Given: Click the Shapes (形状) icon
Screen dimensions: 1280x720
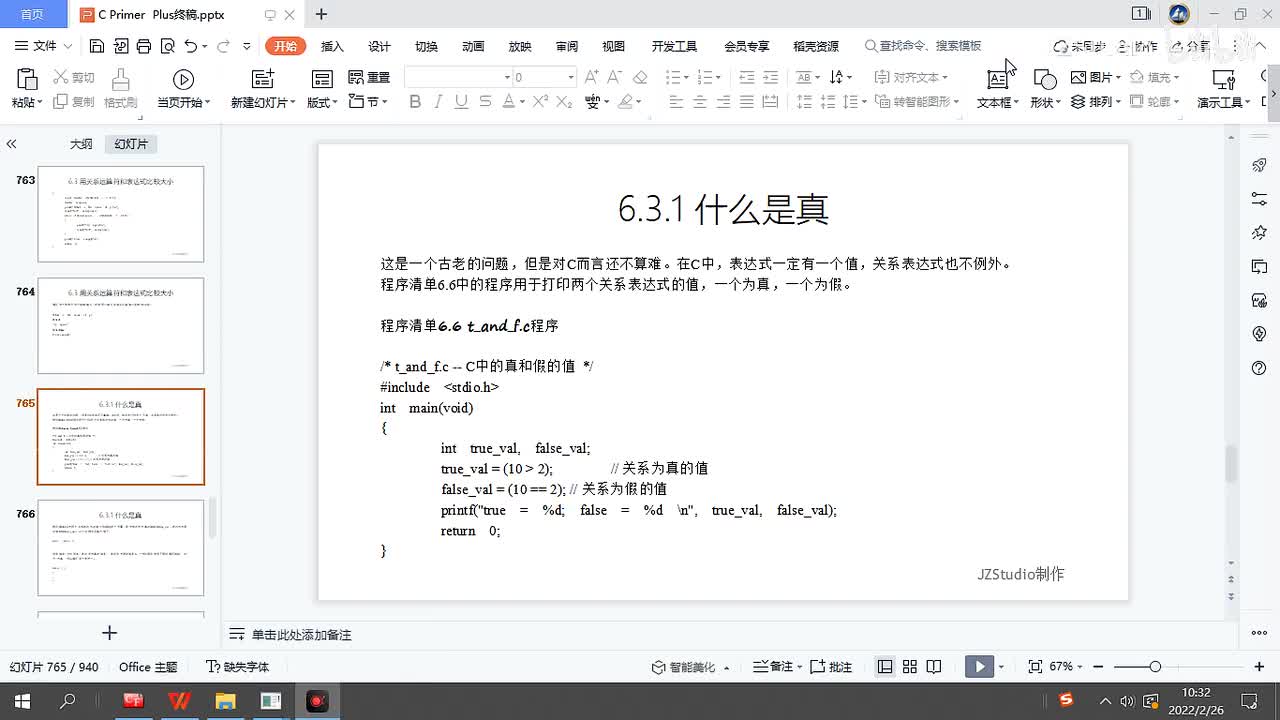Looking at the screenshot, I should coord(1045,80).
